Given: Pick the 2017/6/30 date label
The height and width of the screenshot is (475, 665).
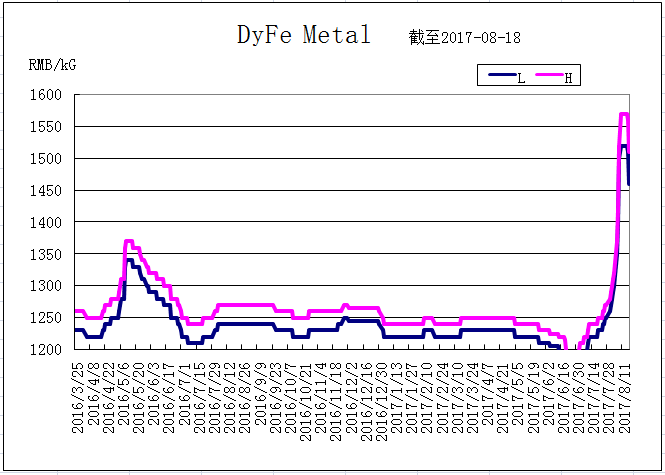Looking at the screenshot, I should click(x=580, y=397).
